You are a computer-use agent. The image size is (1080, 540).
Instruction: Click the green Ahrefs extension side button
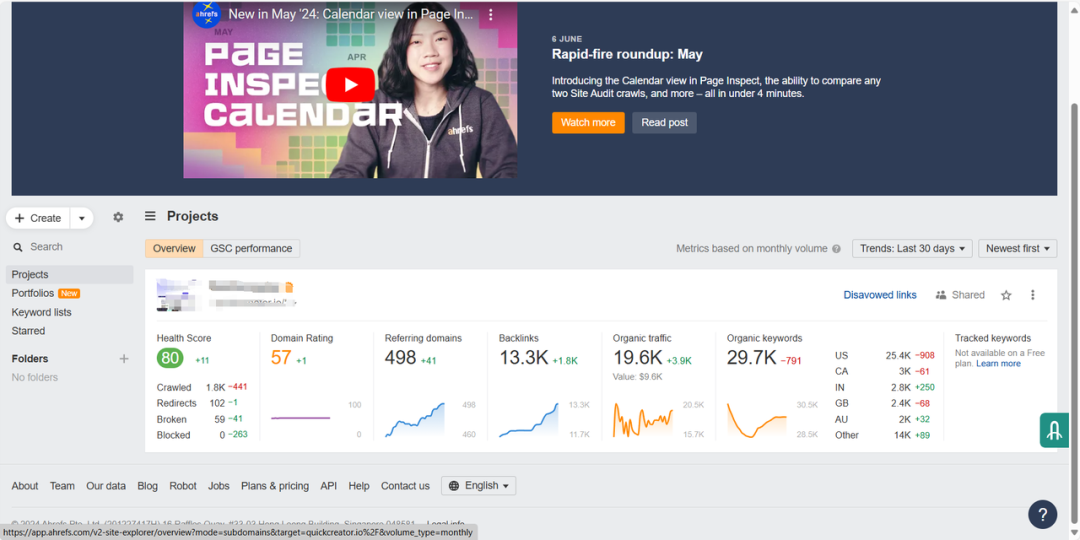pos(1054,430)
